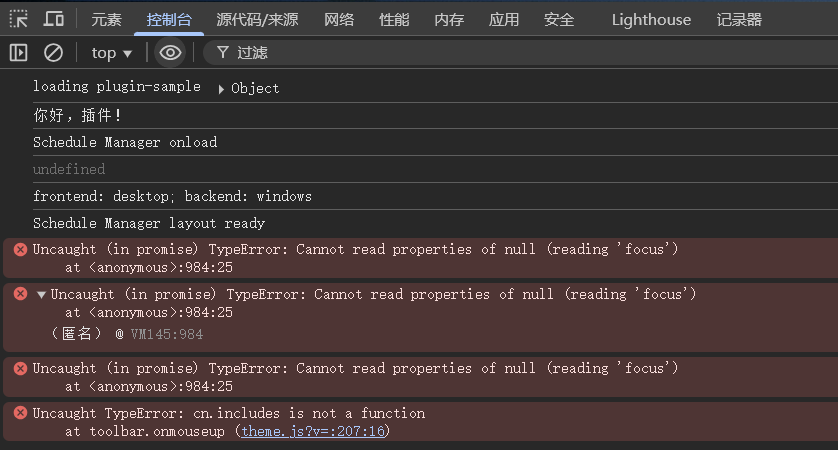Expand the logged Object entry
The height and width of the screenshot is (450, 838).
222,88
